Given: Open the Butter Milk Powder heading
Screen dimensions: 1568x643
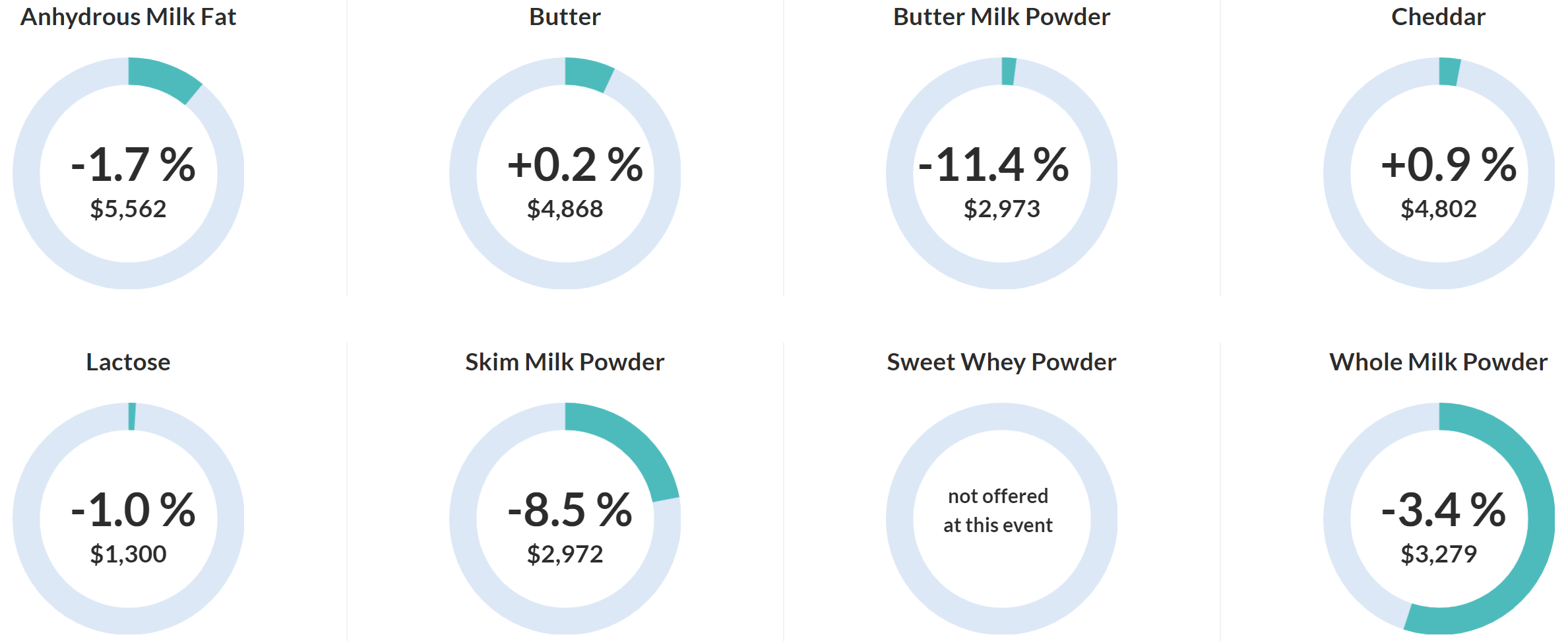Looking at the screenshot, I should [x=1001, y=17].
